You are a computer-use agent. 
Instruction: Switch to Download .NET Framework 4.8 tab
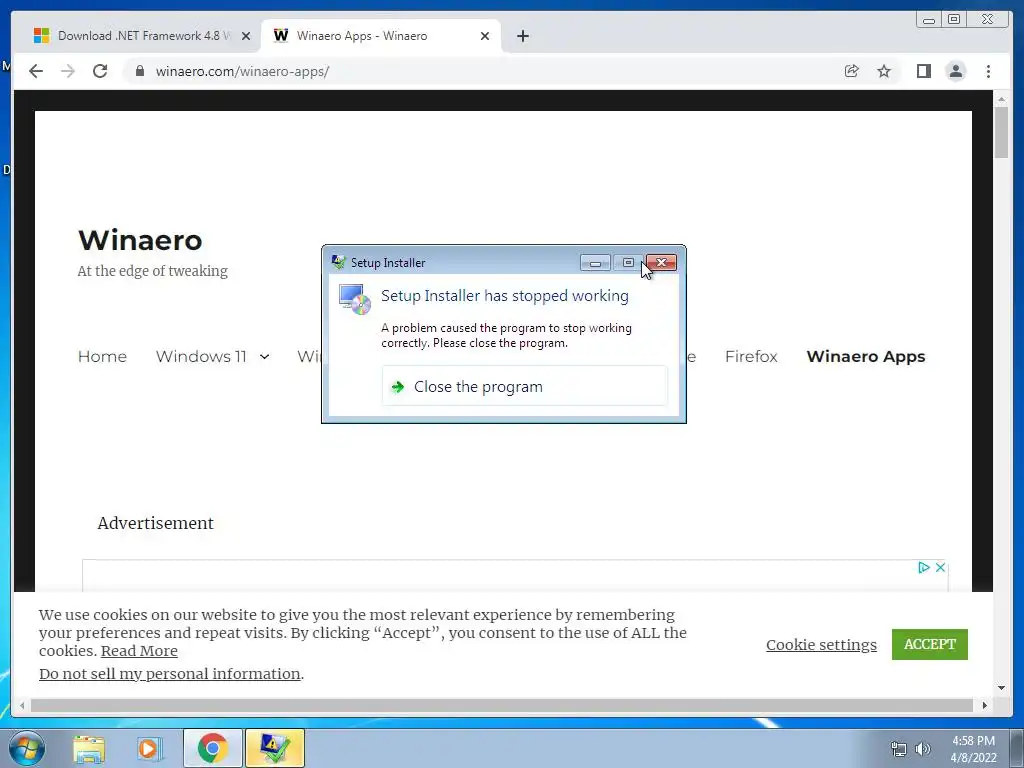138,36
